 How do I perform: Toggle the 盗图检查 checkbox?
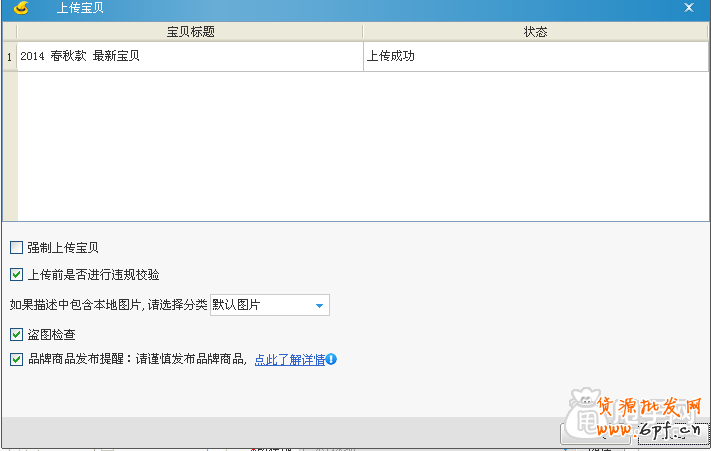coord(16,334)
